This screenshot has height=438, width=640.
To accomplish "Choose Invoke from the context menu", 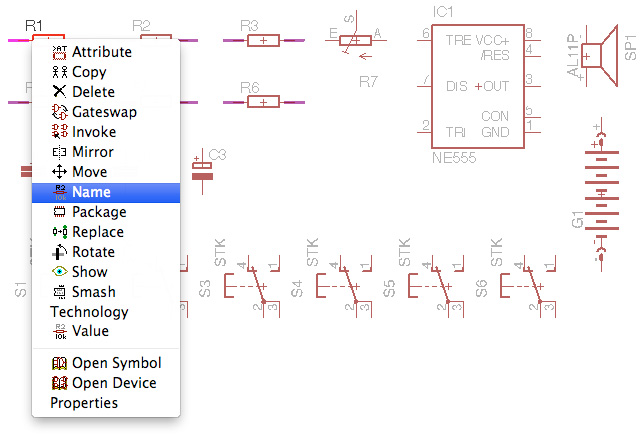I will tap(94, 132).
